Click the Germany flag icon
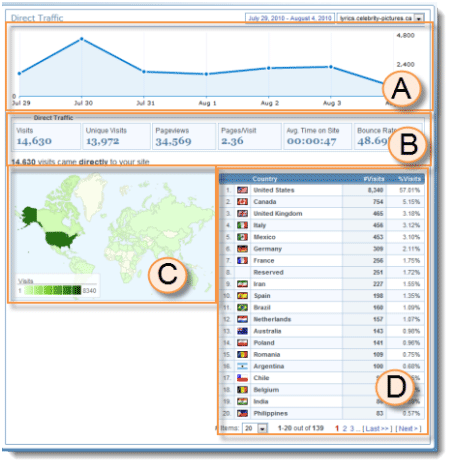Viewport: 454px width, 468px height. (242, 249)
